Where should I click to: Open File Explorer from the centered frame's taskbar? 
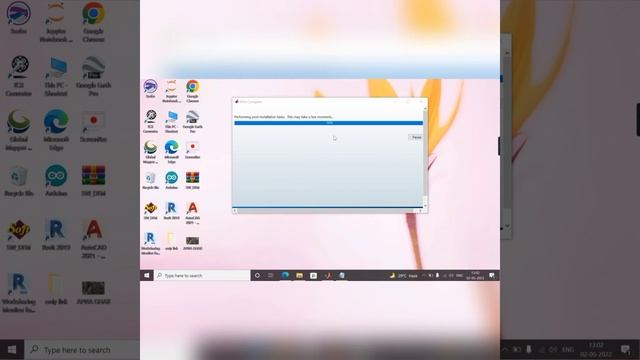pyautogui.click(x=299, y=276)
